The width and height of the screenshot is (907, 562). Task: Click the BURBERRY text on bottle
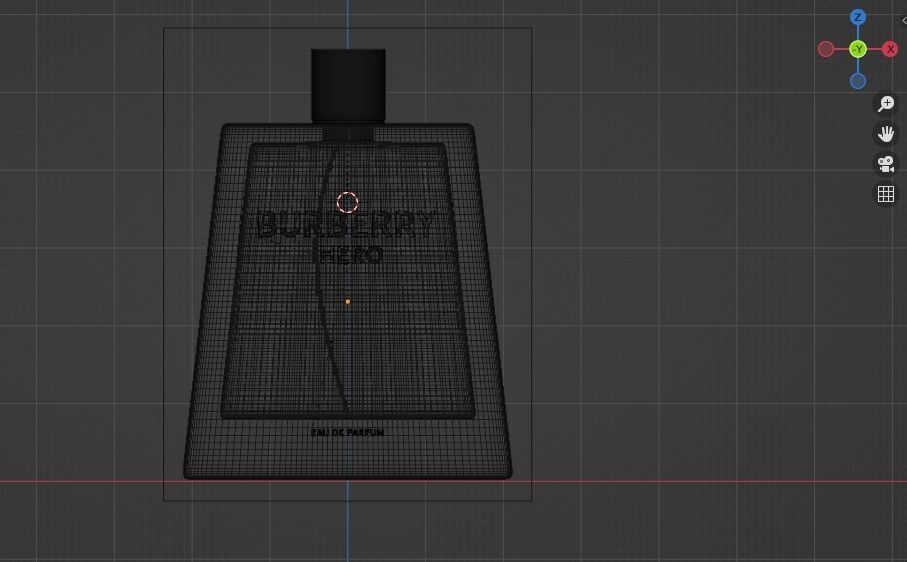[346, 224]
